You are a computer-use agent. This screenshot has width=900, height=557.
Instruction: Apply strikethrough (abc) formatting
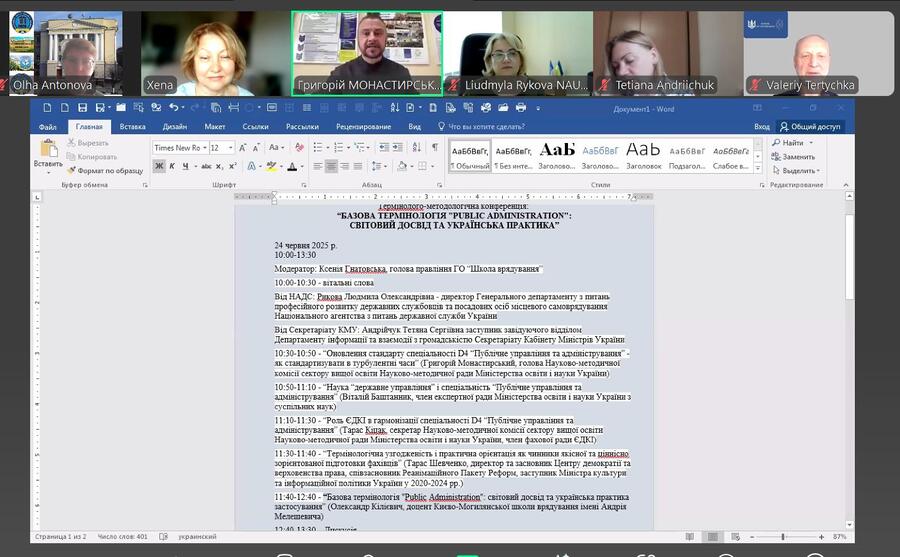tap(207, 167)
